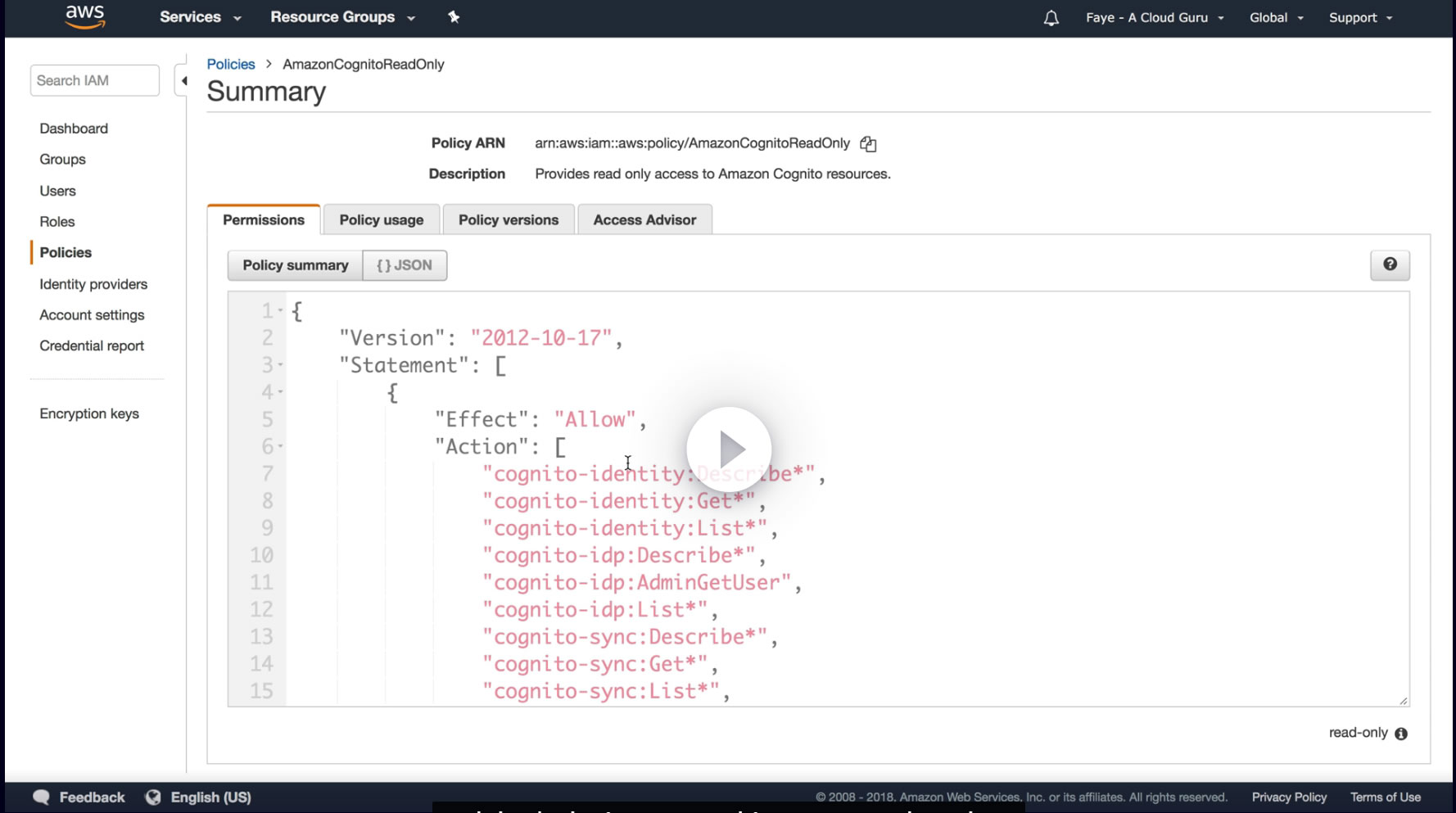Open Users in the sidebar
This screenshot has width=1456, height=813.
[x=57, y=191]
